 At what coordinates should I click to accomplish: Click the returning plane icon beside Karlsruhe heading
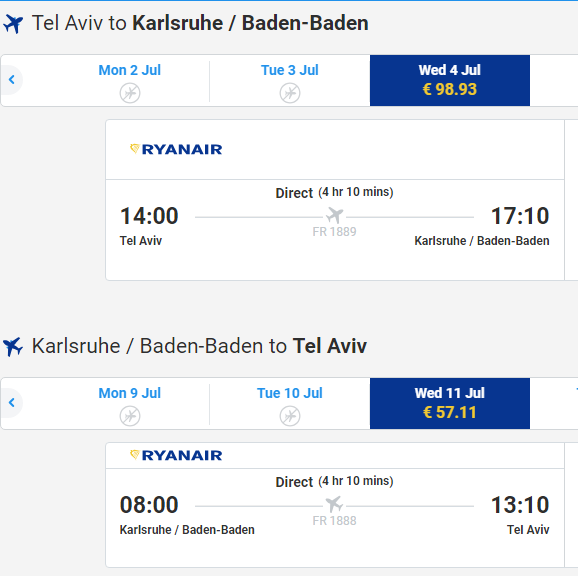[x=13, y=347]
